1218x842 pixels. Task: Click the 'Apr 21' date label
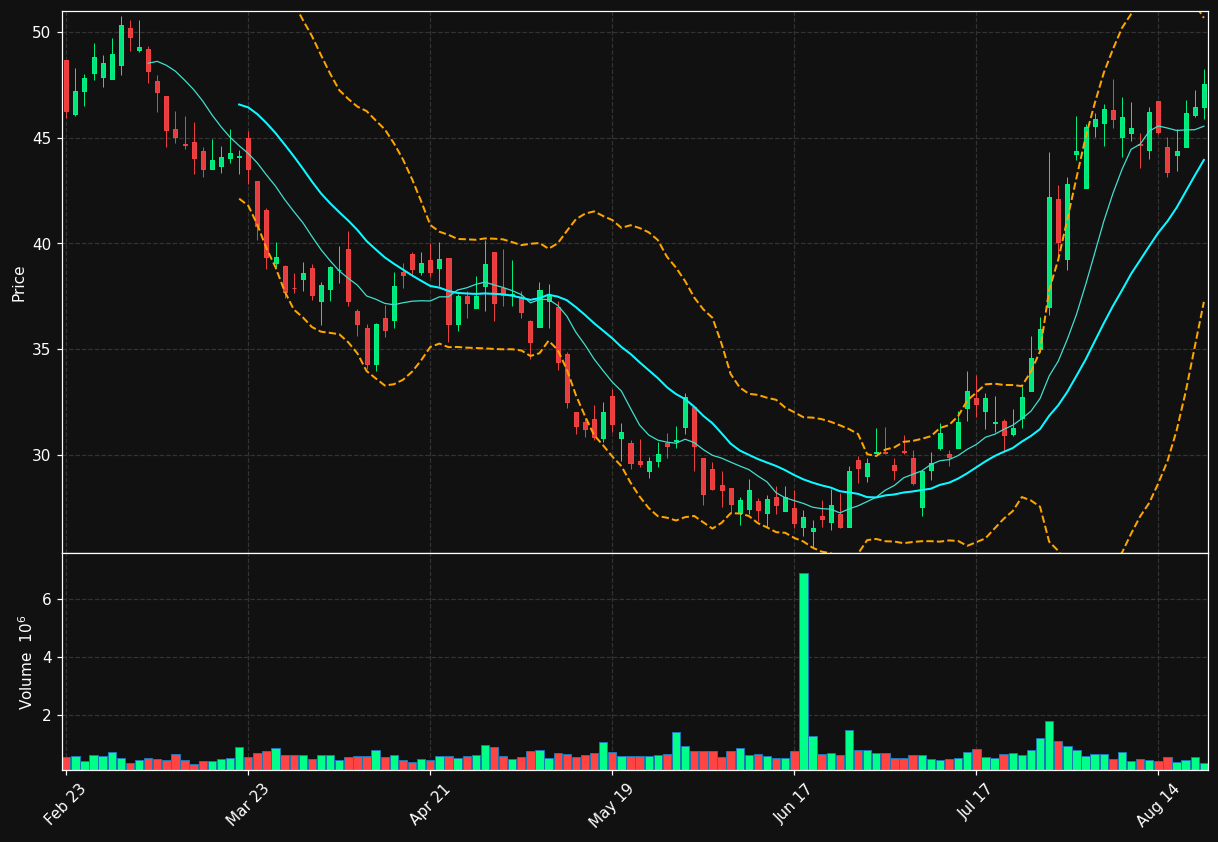point(429,803)
